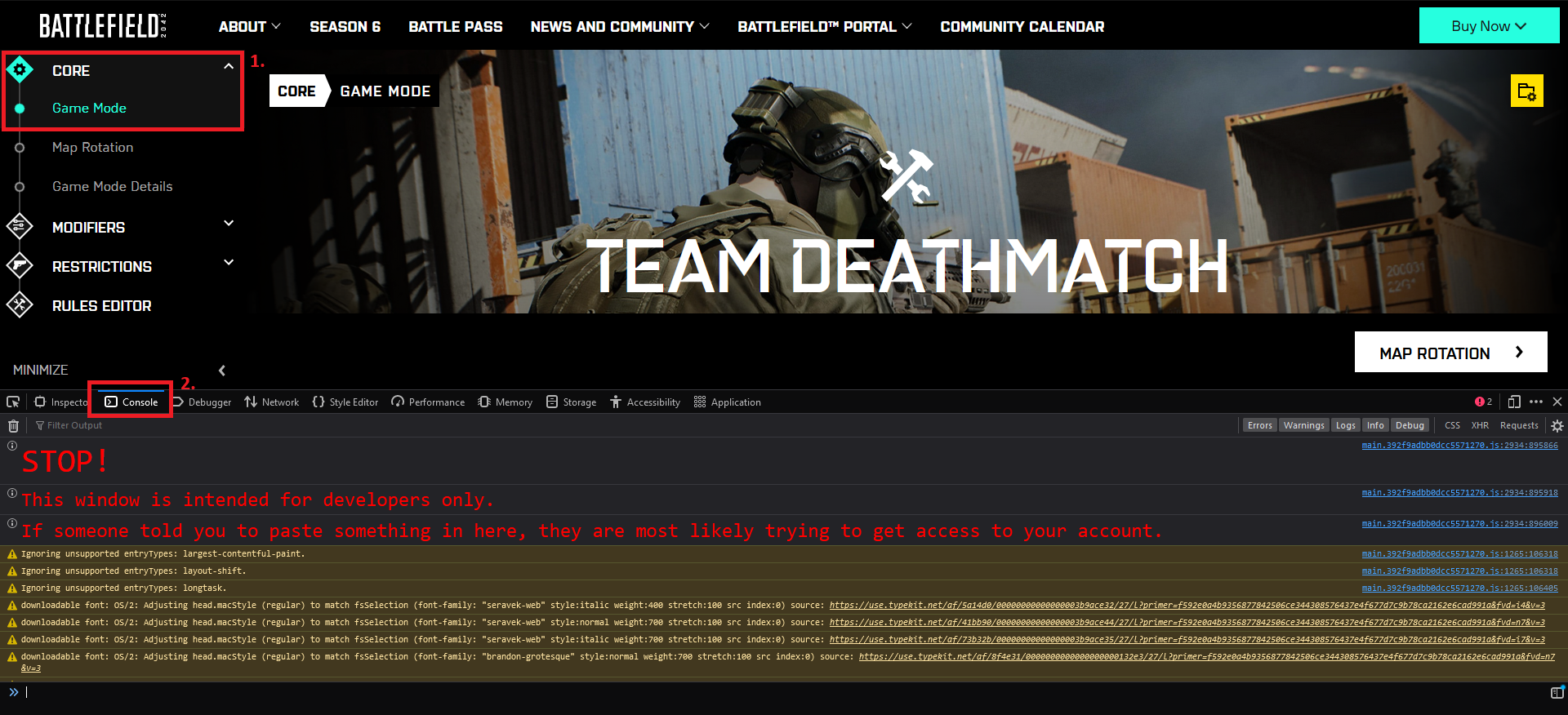Toggle split console sidebar icon
This screenshot has height=715, width=1568.
[x=1557, y=692]
